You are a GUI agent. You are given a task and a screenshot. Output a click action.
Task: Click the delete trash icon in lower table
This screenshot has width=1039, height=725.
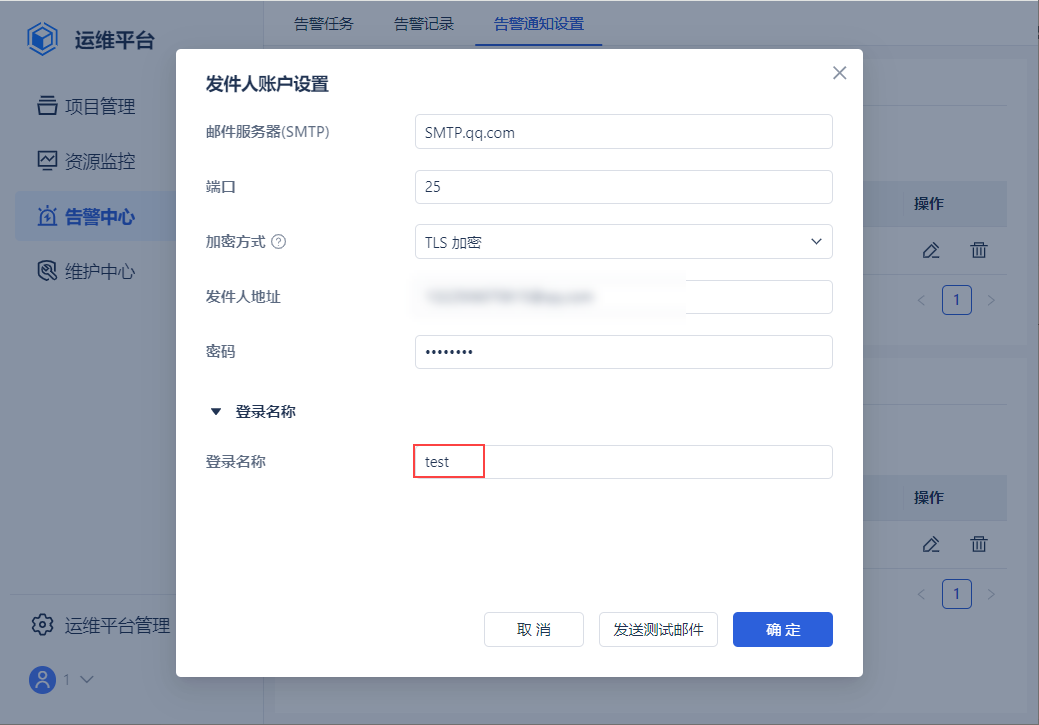[x=979, y=544]
